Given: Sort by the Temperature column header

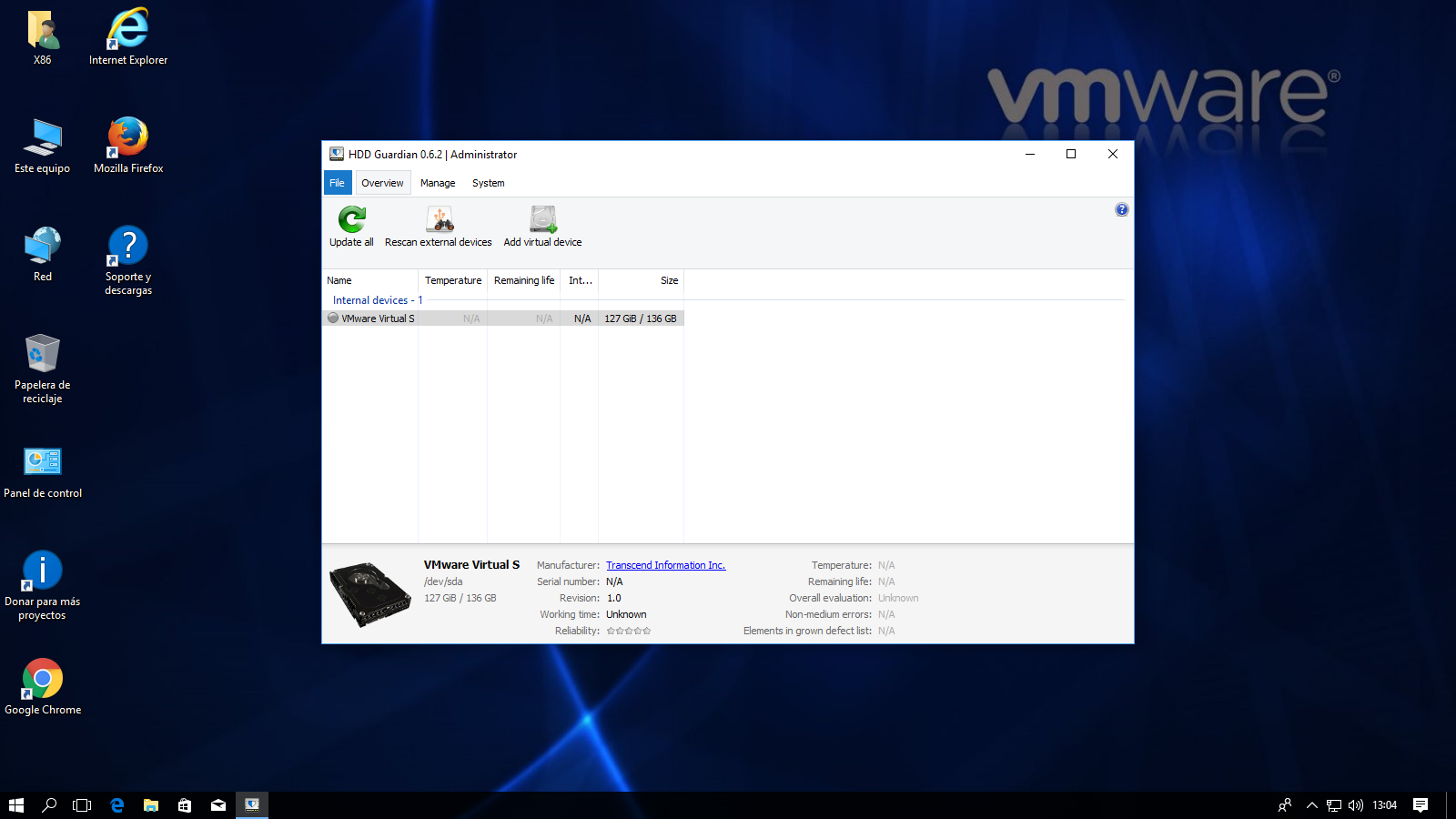Looking at the screenshot, I should (x=452, y=280).
